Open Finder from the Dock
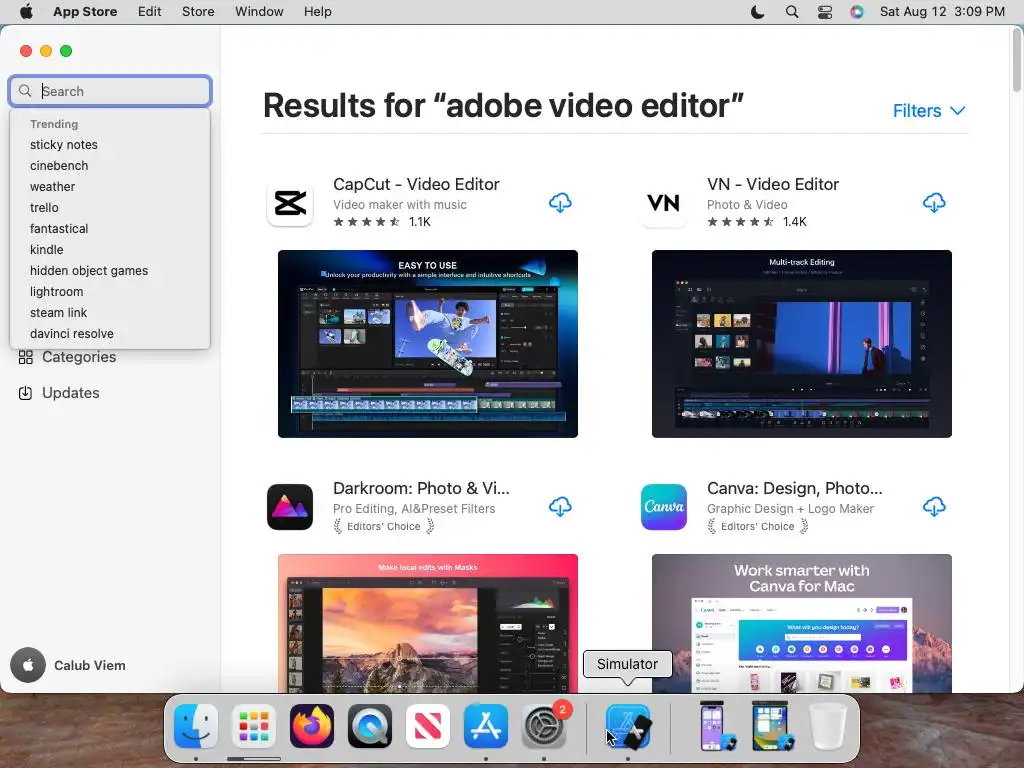Screen dimensions: 1024x768 (x=196, y=726)
